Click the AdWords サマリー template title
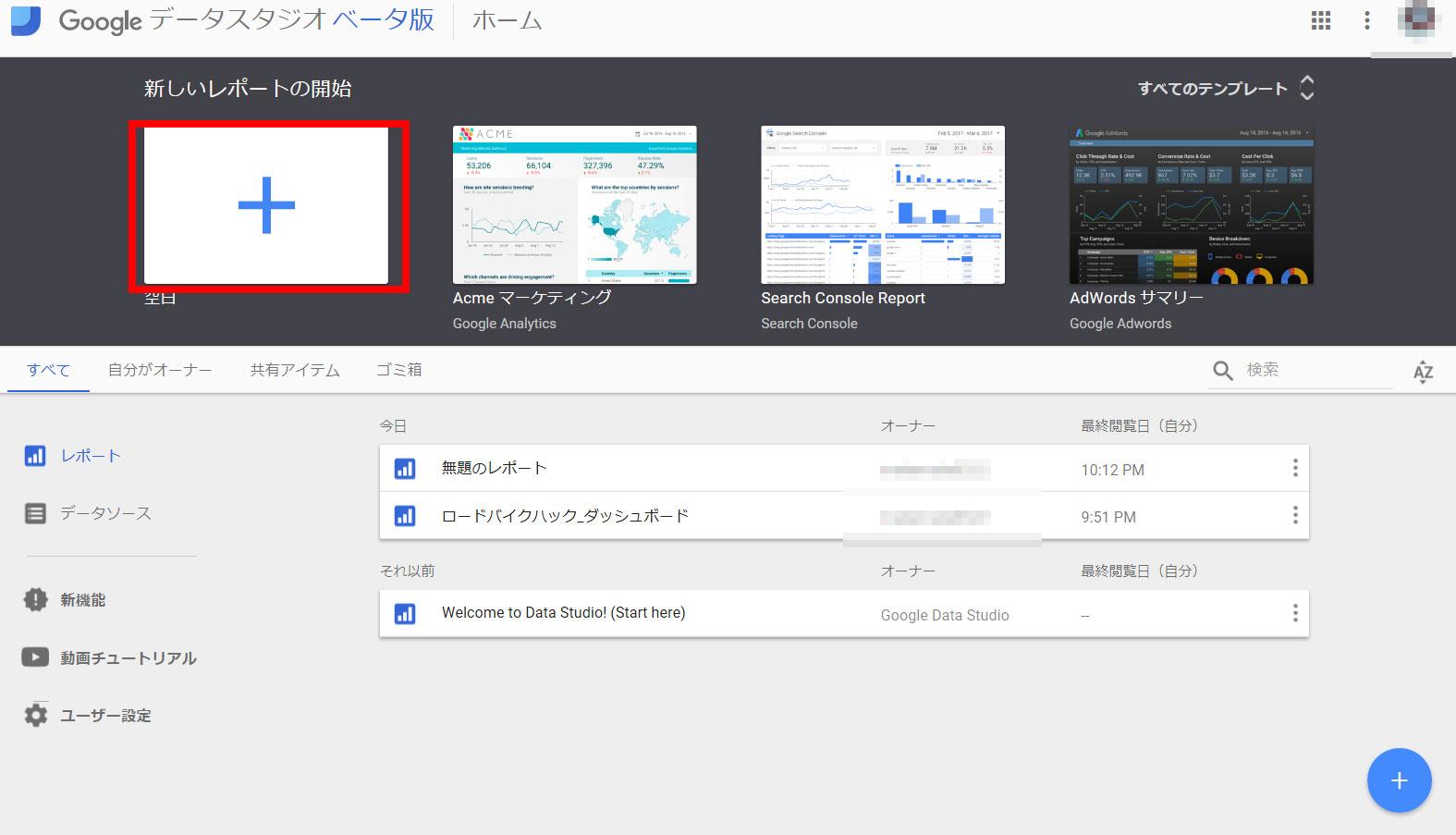 [1136, 298]
